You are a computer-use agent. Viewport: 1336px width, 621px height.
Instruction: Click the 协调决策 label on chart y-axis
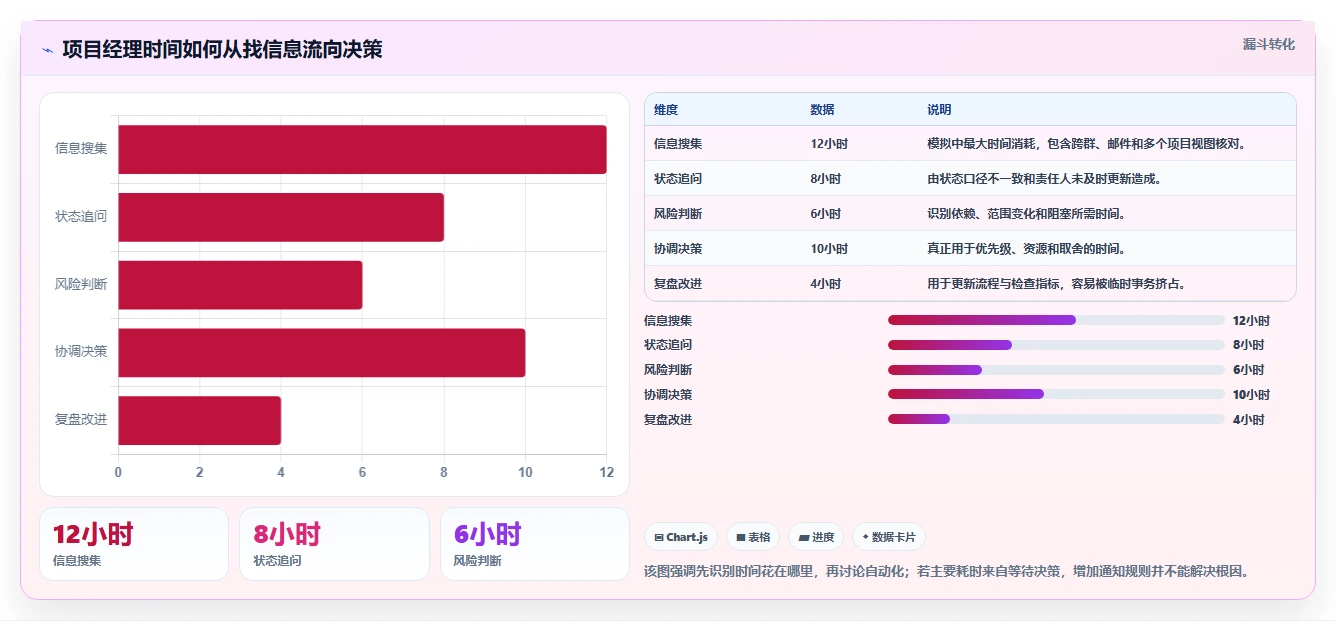pyautogui.click(x=81, y=352)
